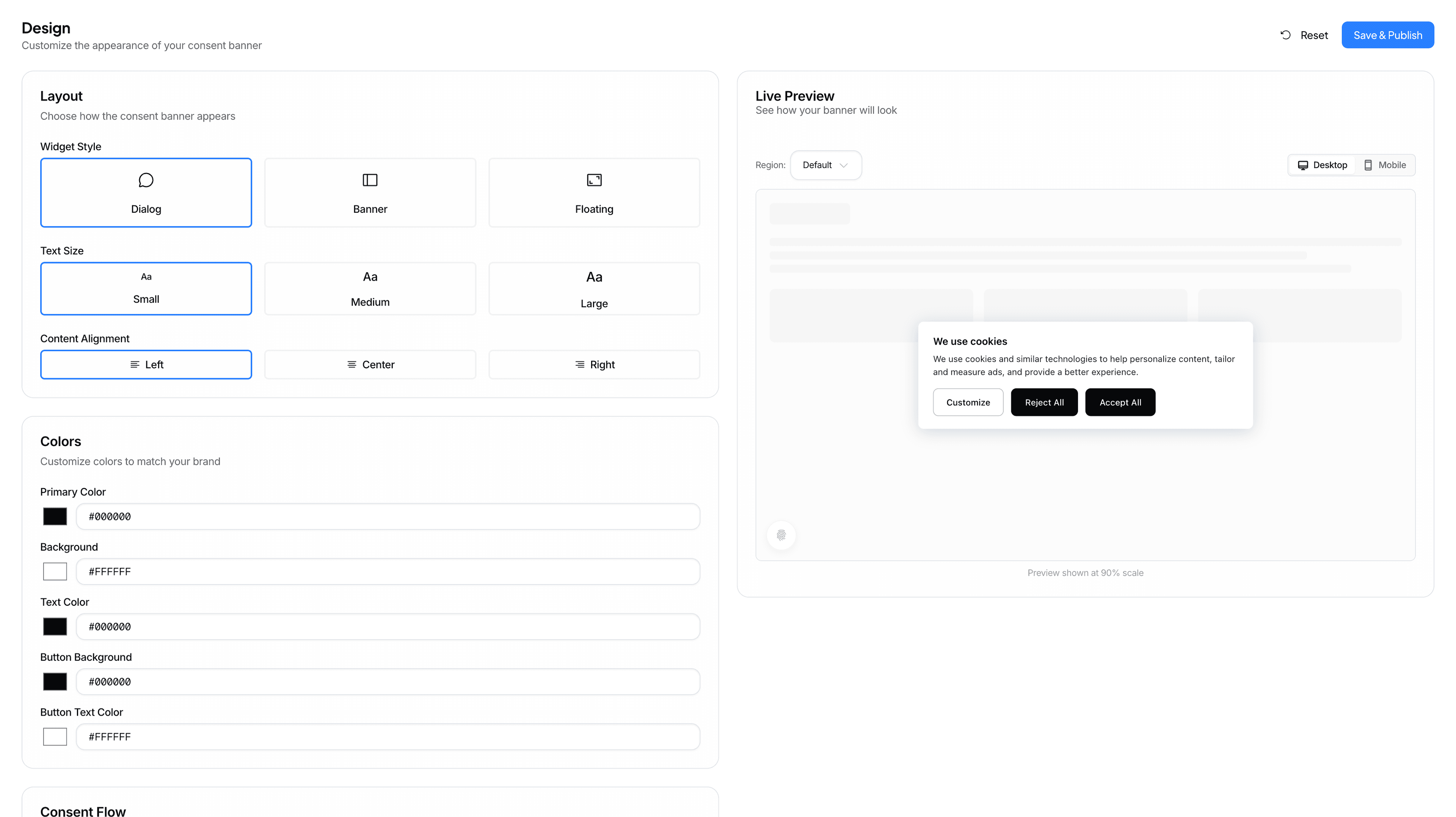
Task: Set text size to Large
Action: tap(594, 288)
